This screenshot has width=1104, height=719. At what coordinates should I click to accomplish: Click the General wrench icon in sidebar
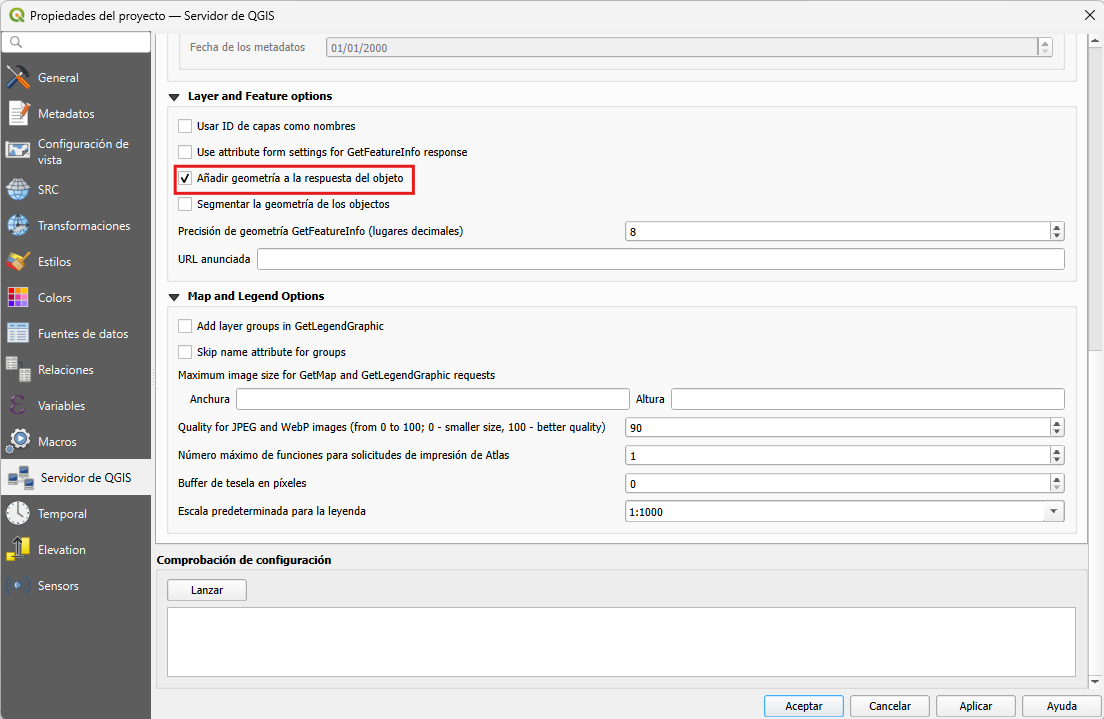coord(18,78)
